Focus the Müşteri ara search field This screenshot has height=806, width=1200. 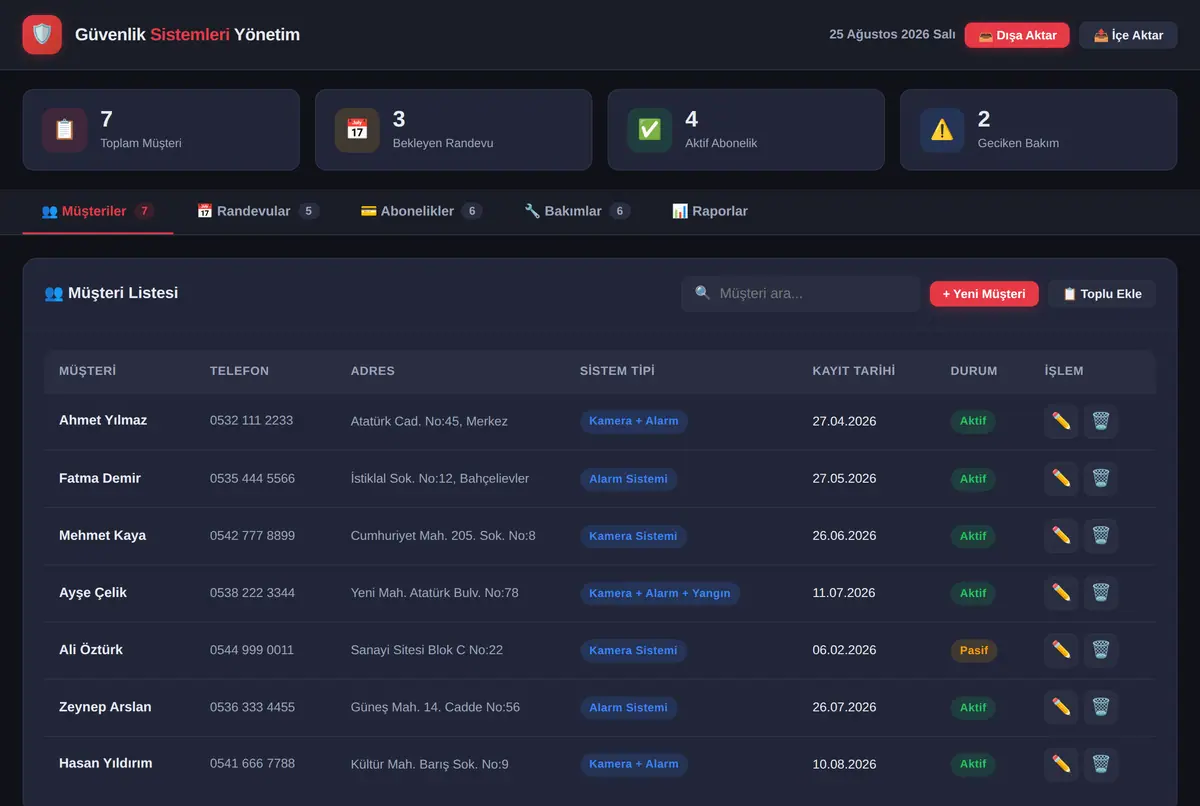coord(801,294)
